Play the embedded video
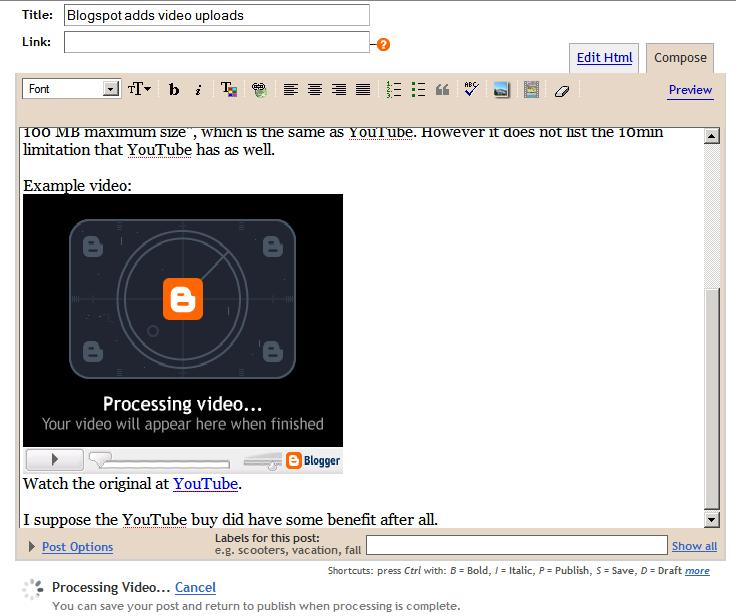This screenshot has width=736, height=616. point(55,460)
